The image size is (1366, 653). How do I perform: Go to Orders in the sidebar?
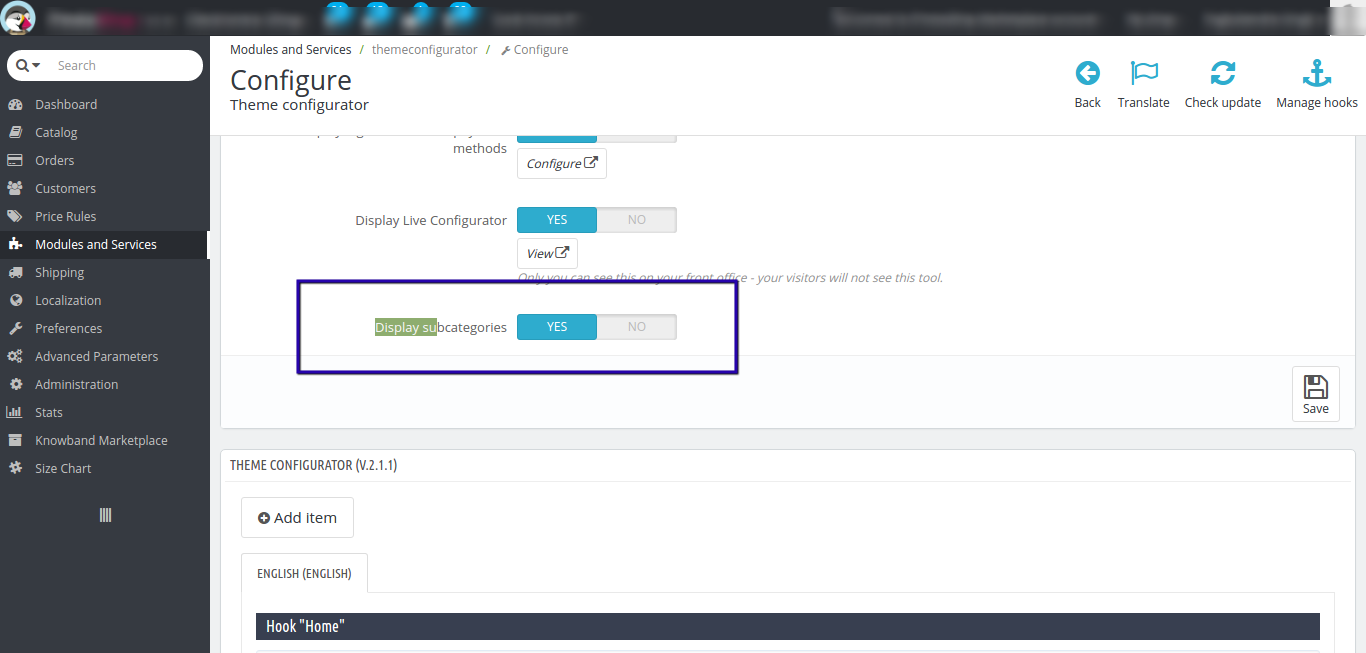tap(54, 160)
